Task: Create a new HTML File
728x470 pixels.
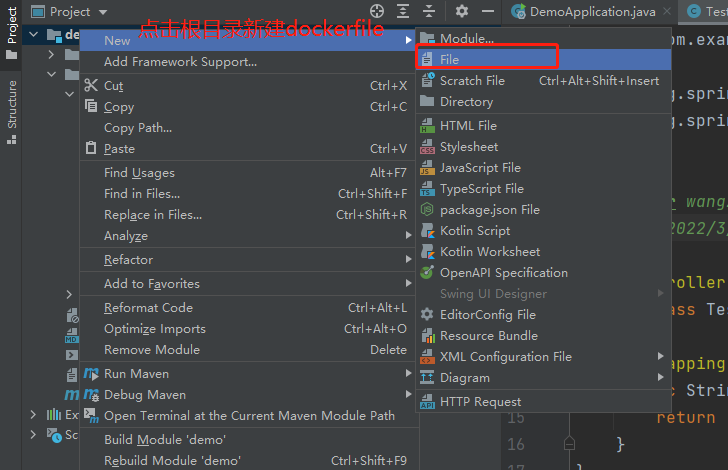Action: 543,126
